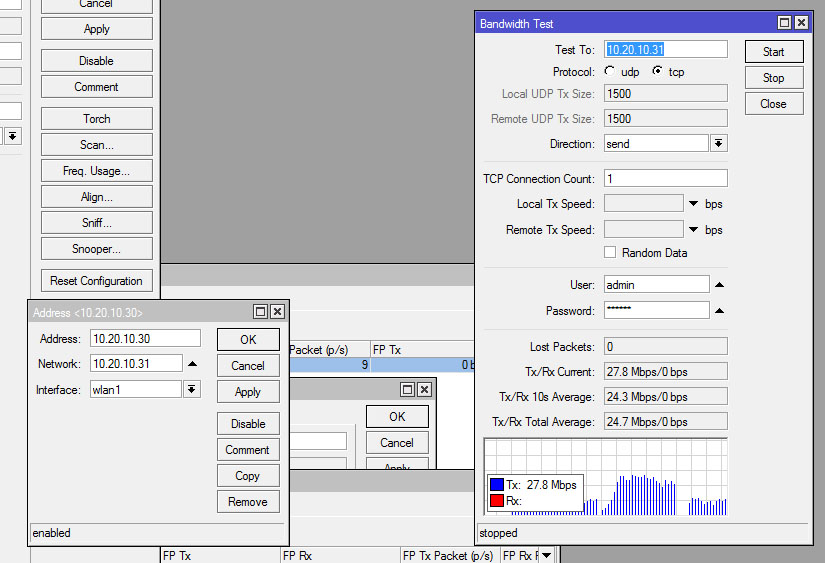The image size is (825, 563).
Task: Collapse Password field arrow
Action: pos(719,311)
